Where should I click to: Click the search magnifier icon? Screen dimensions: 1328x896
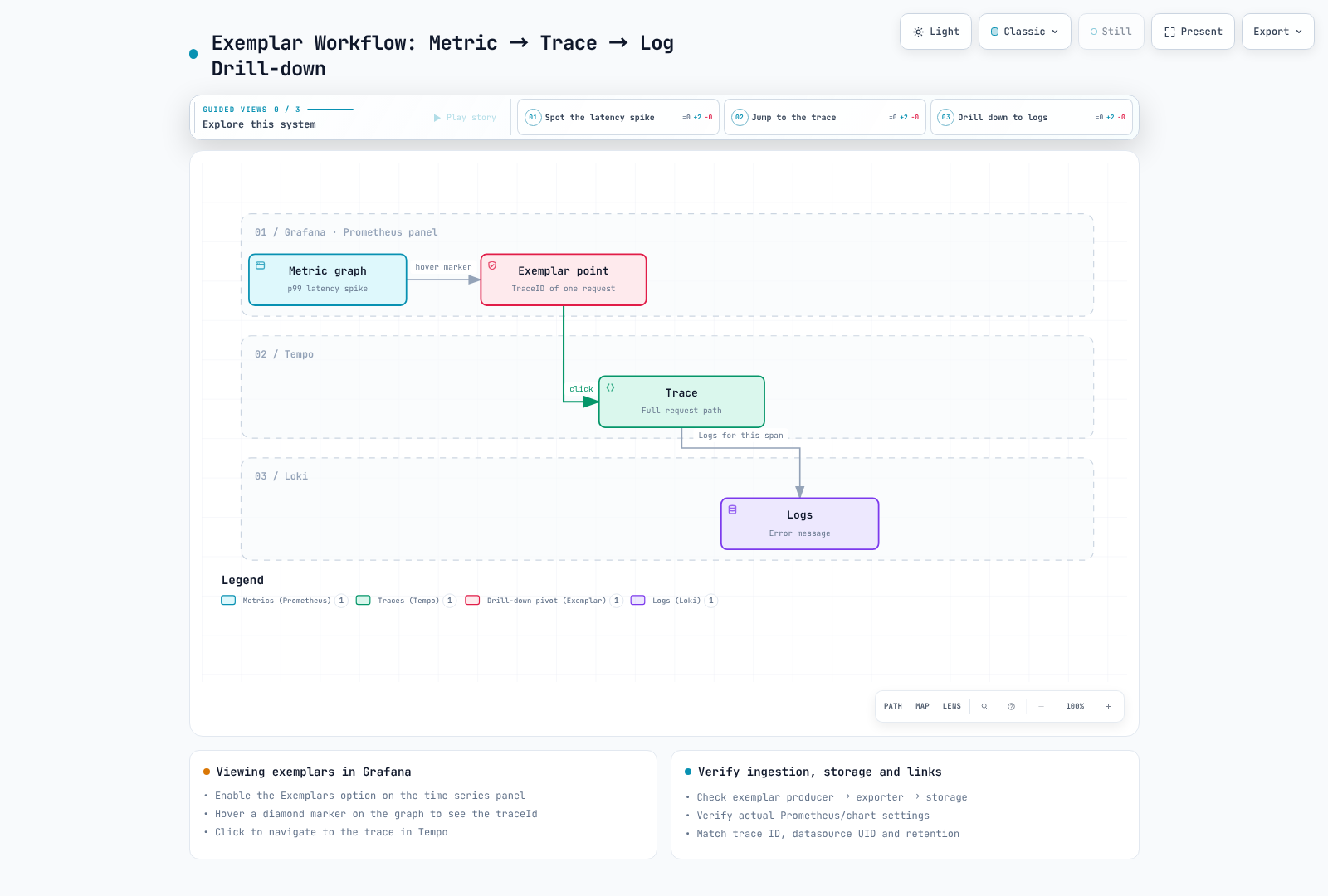coord(985,707)
